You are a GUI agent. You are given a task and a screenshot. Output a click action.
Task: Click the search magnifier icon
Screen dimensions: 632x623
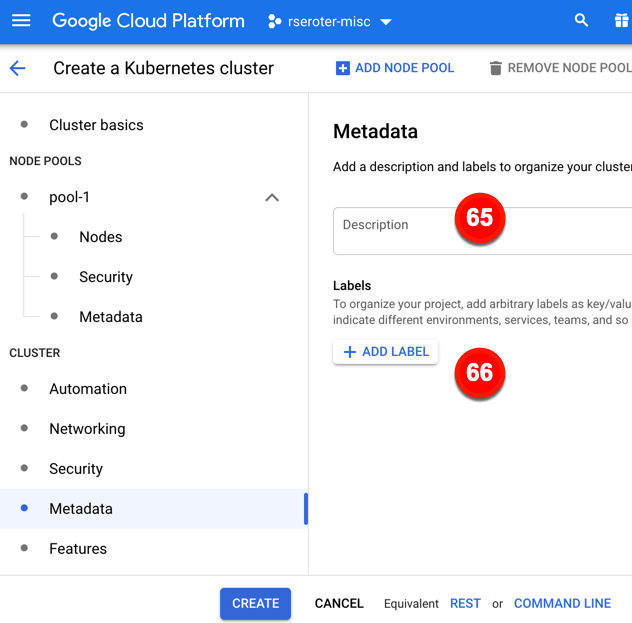(x=581, y=21)
